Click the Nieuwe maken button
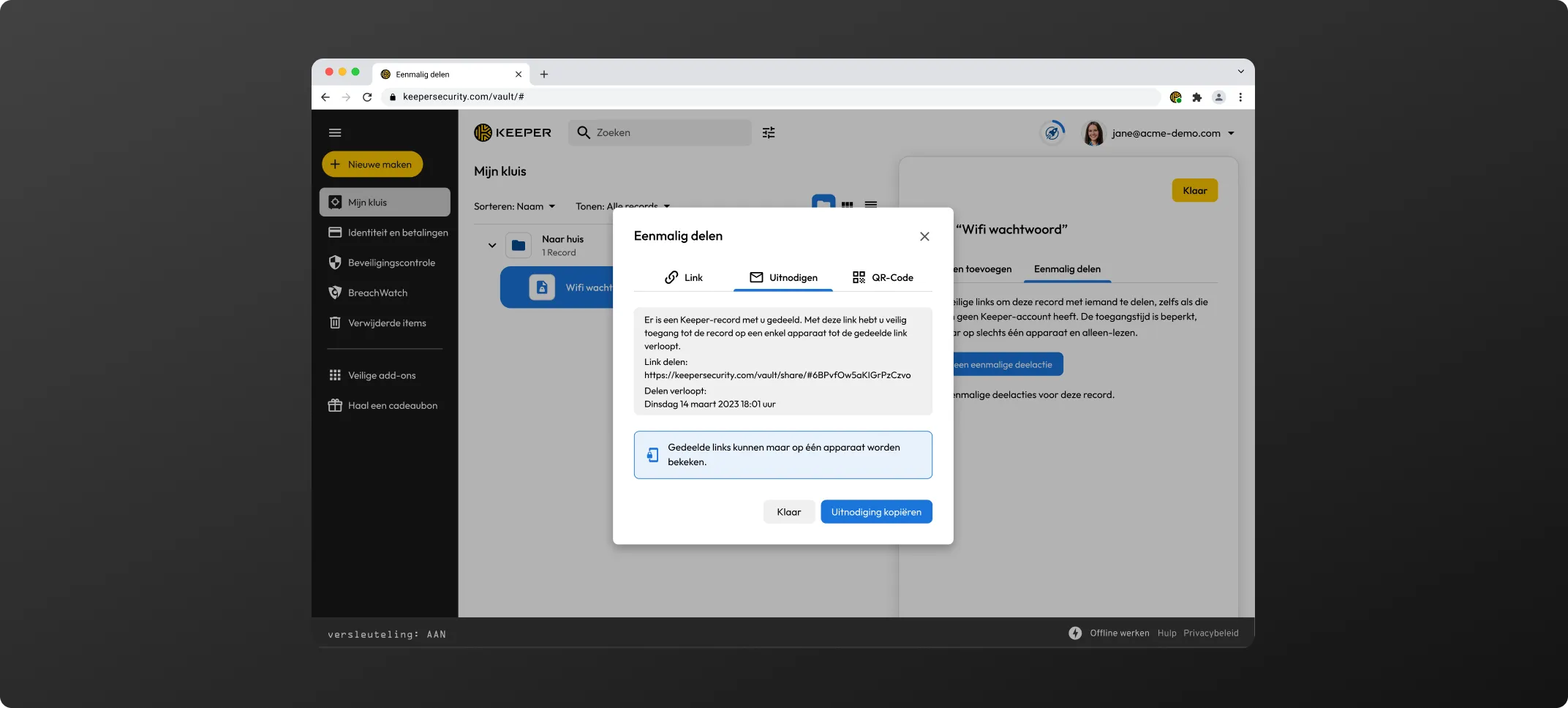 pos(372,164)
